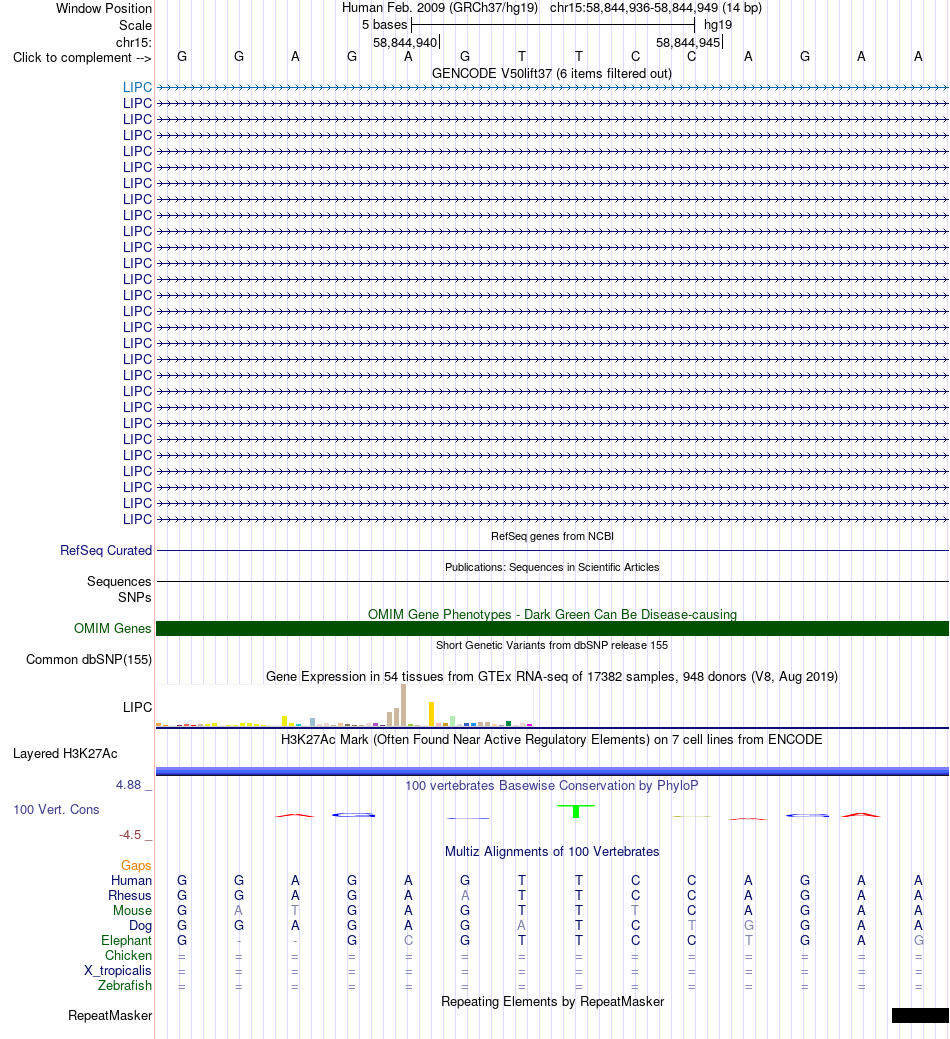Image resolution: width=950 pixels, height=1039 pixels.
Task: Click the blue Layered H3K27Ac signal bar
Action: coord(553,771)
